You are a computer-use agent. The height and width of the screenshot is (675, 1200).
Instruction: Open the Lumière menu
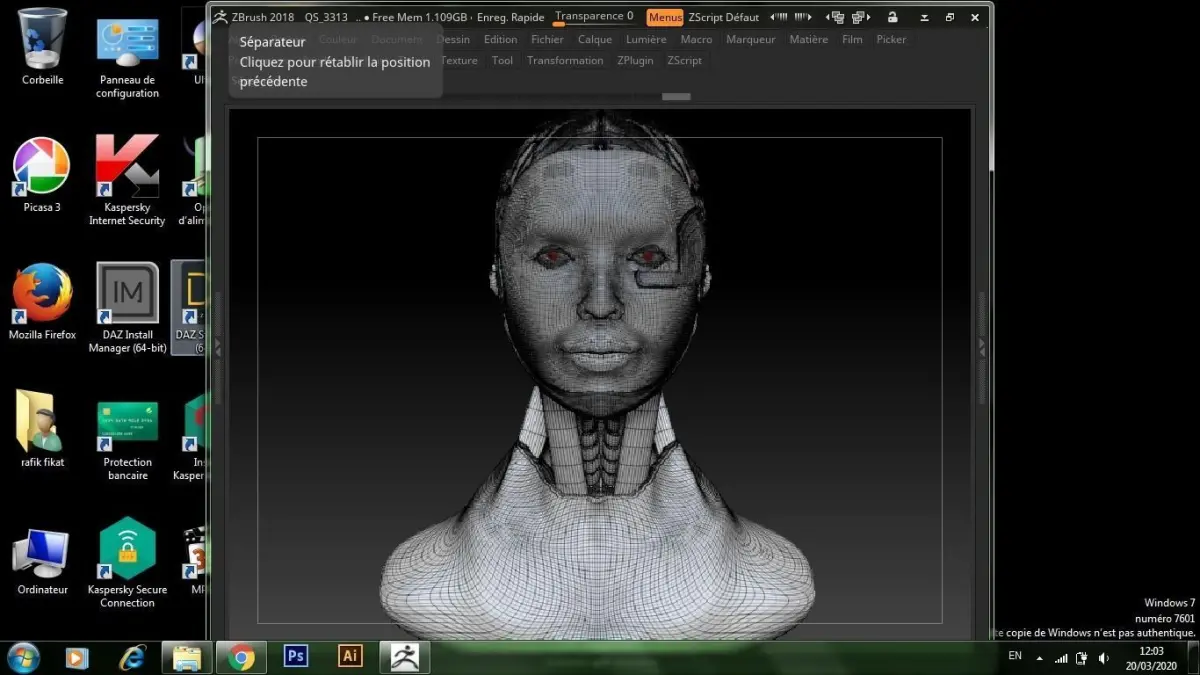pos(646,40)
